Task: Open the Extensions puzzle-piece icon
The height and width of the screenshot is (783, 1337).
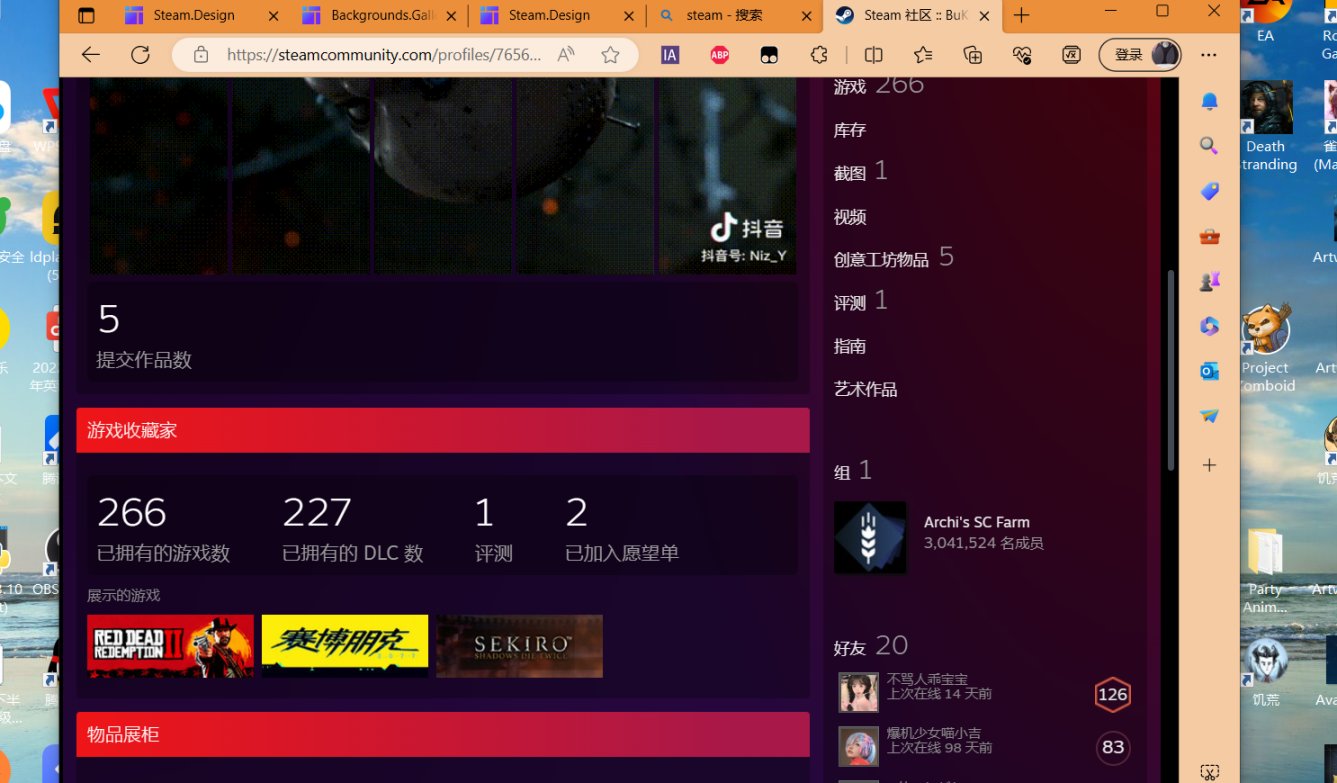Action: coord(819,55)
